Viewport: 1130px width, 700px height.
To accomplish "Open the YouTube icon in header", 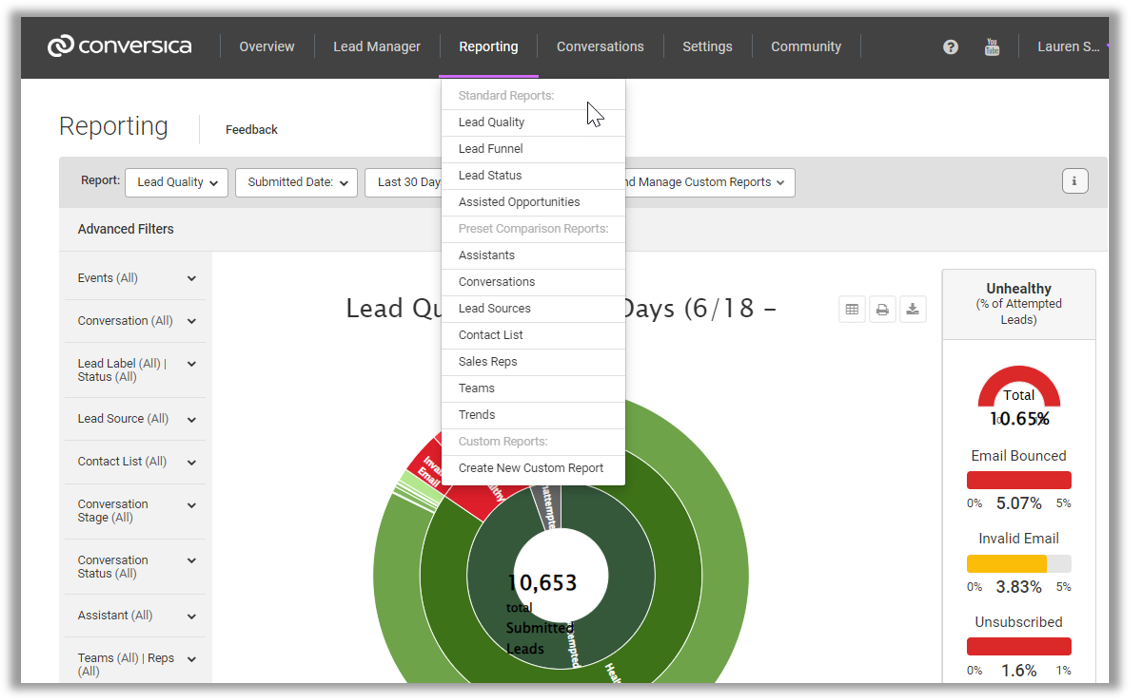I will tap(991, 47).
